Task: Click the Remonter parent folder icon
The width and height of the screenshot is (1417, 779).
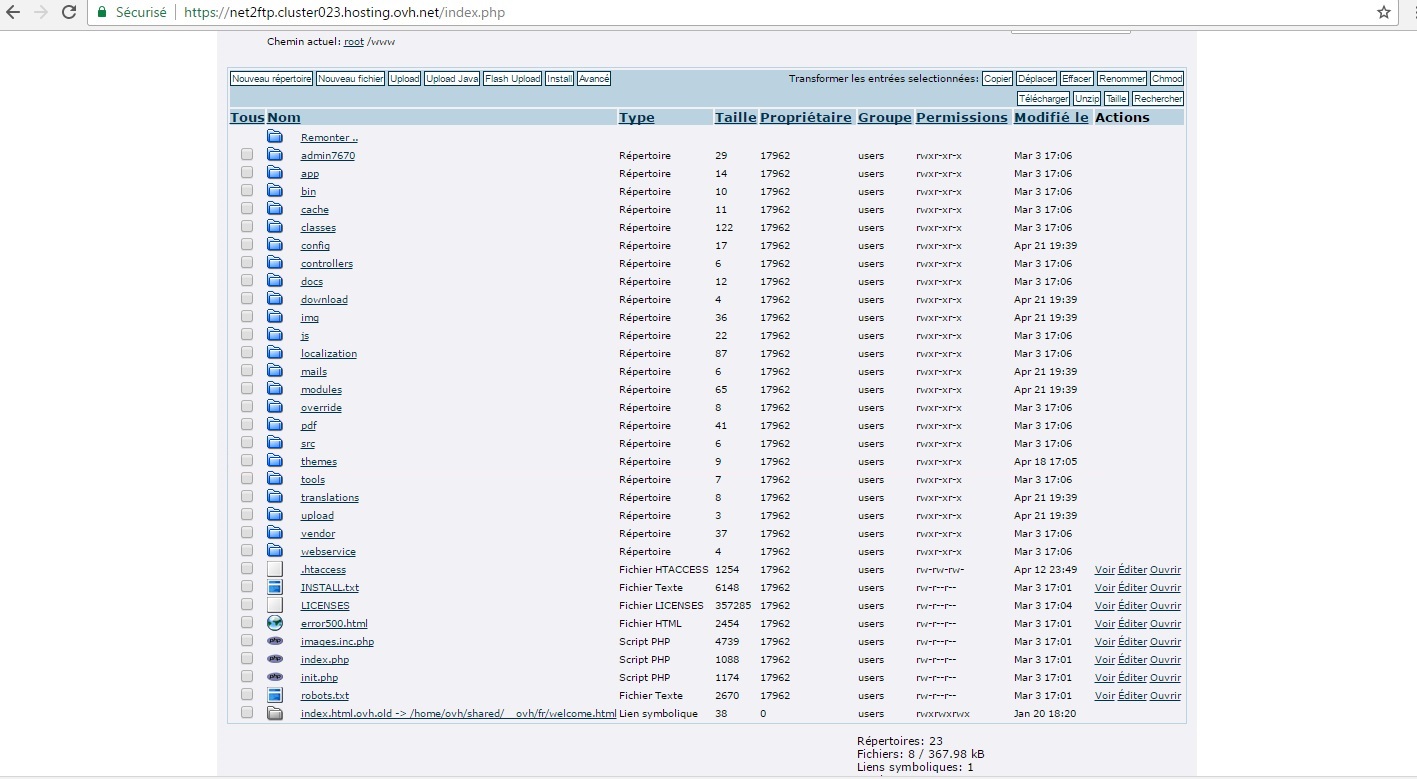Action: (275, 137)
